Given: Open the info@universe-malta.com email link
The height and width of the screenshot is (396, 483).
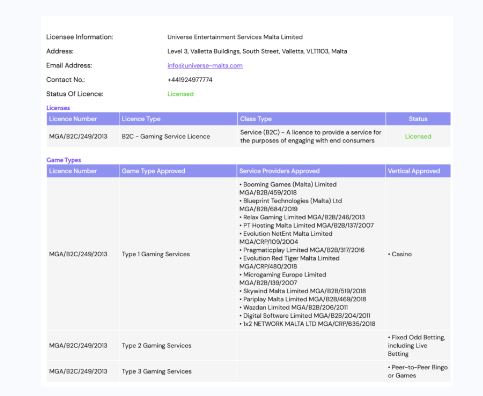Looking at the screenshot, I should coord(205,66).
